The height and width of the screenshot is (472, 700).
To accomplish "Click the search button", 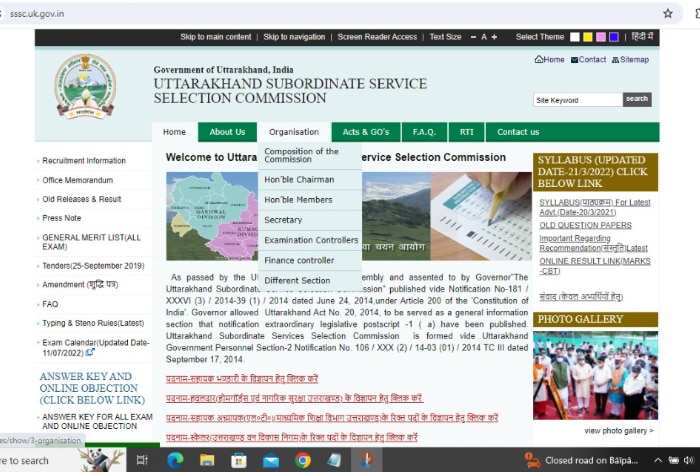I will coord(637,99).
